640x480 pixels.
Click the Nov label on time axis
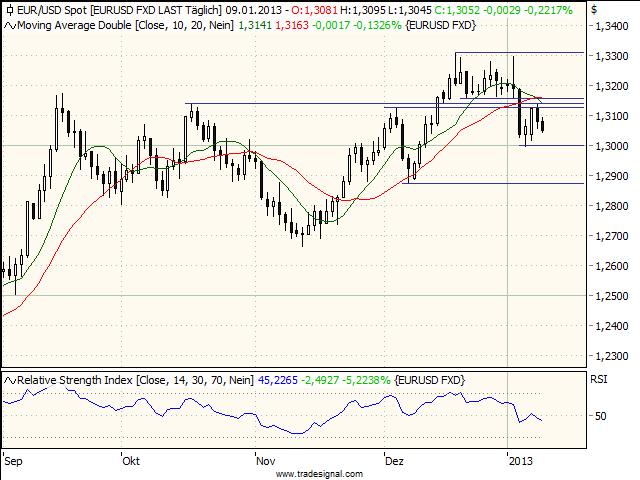click(x=265, y=462)
